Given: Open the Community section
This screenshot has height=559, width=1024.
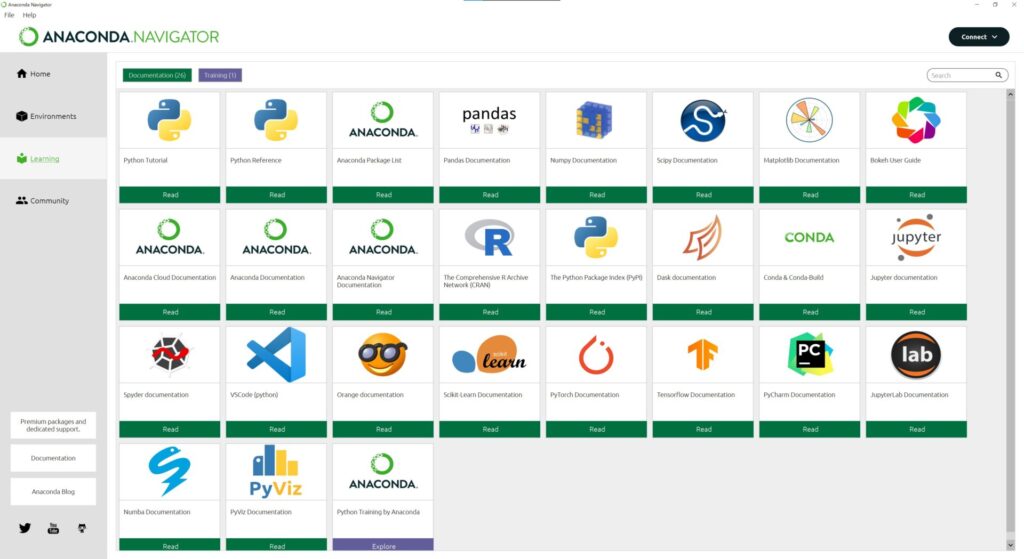Looking at the screenshot, I should [x=54, y=200].
